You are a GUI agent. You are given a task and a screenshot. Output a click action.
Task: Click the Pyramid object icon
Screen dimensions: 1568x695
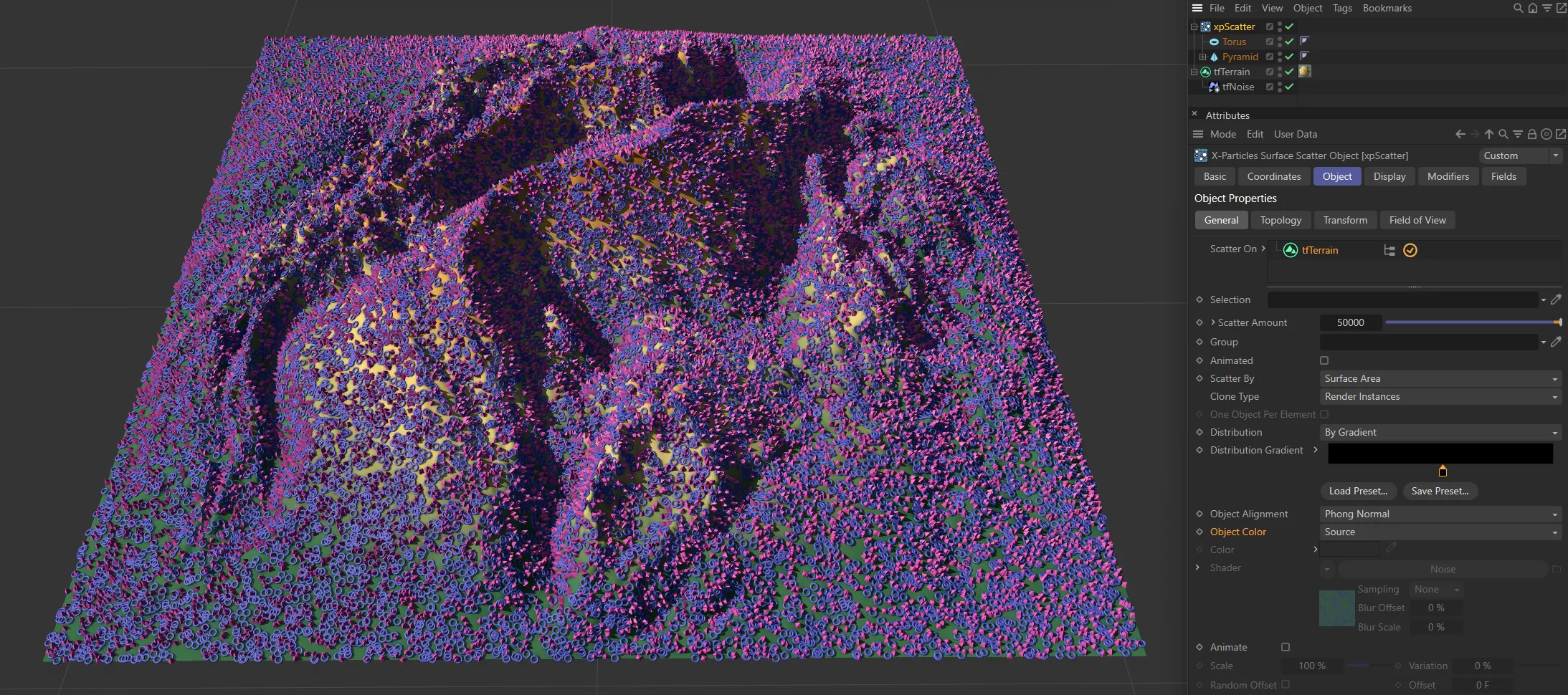coord(1215,57)
